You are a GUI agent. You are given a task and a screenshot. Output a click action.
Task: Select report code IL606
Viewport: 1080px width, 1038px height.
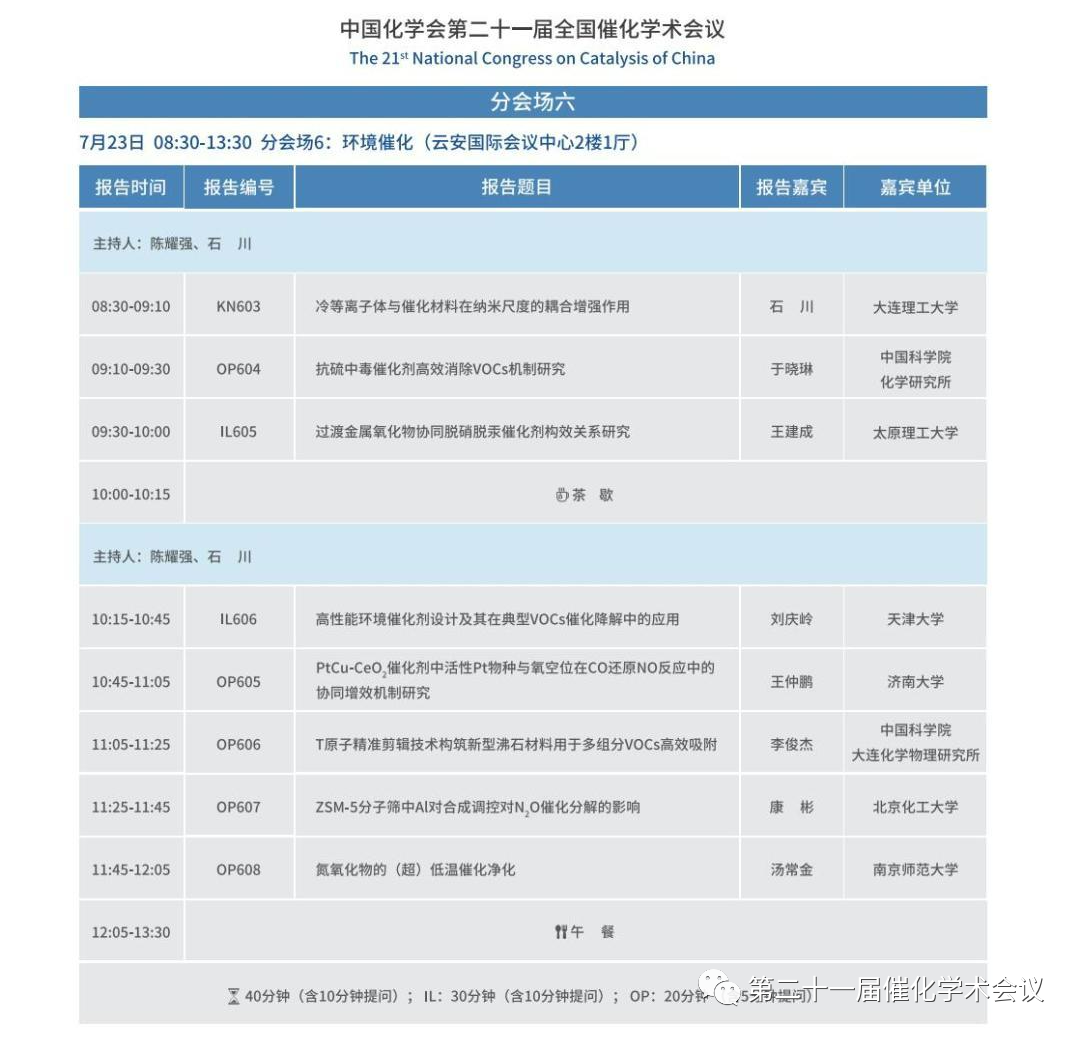pyautogui.click(x=238, y=619)
